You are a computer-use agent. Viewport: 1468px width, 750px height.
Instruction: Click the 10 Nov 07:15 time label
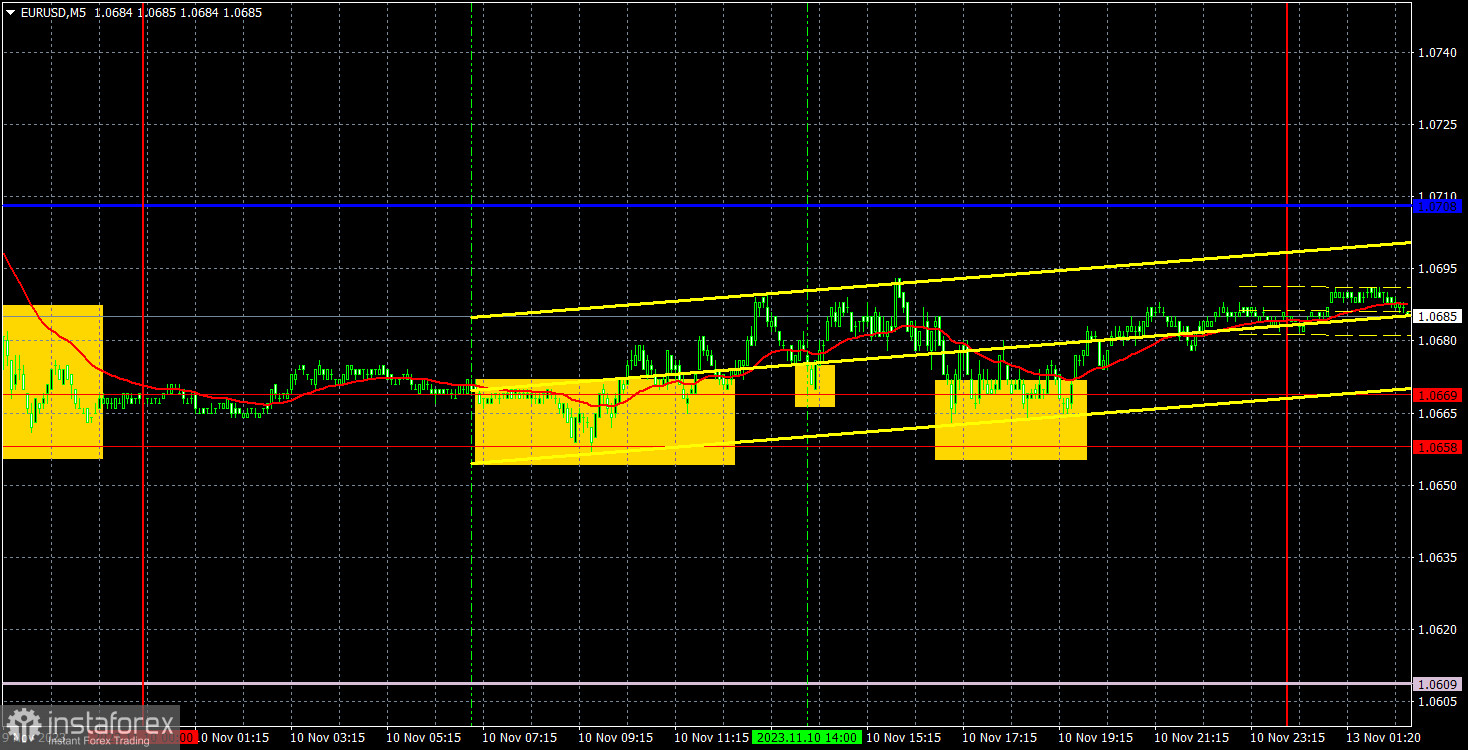pyautogui.click(x=518, y=738)
